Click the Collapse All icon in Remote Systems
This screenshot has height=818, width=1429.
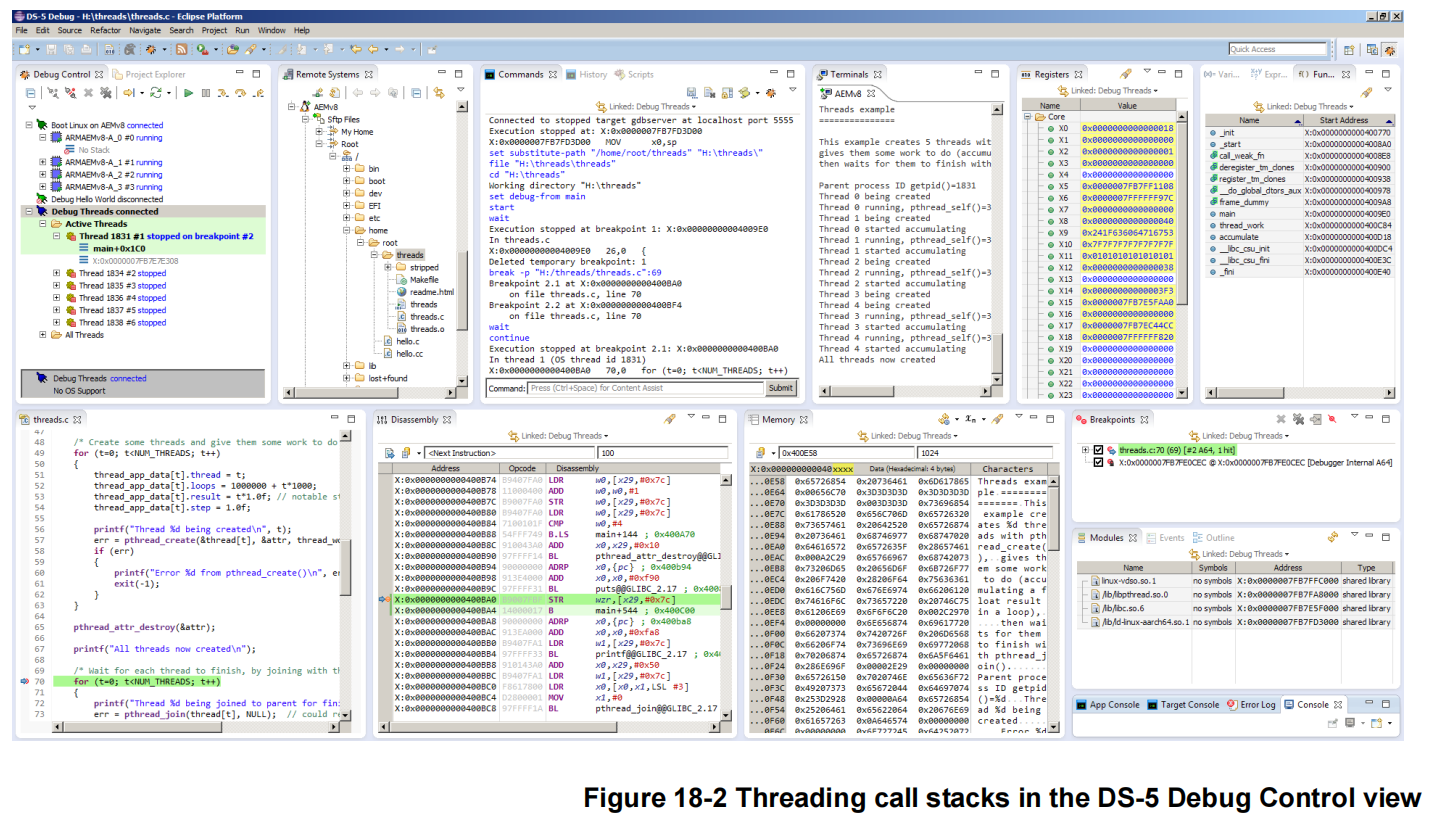[416, 93]
